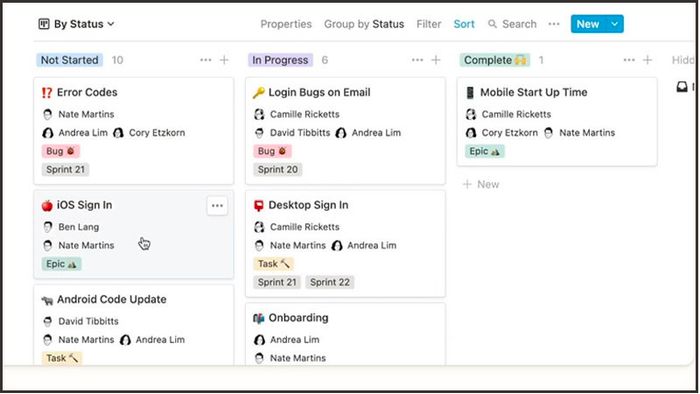Viewport: 700px width, 394px height.
Task: Add a card to the In Progress column
Action: (x=436, y=60)
